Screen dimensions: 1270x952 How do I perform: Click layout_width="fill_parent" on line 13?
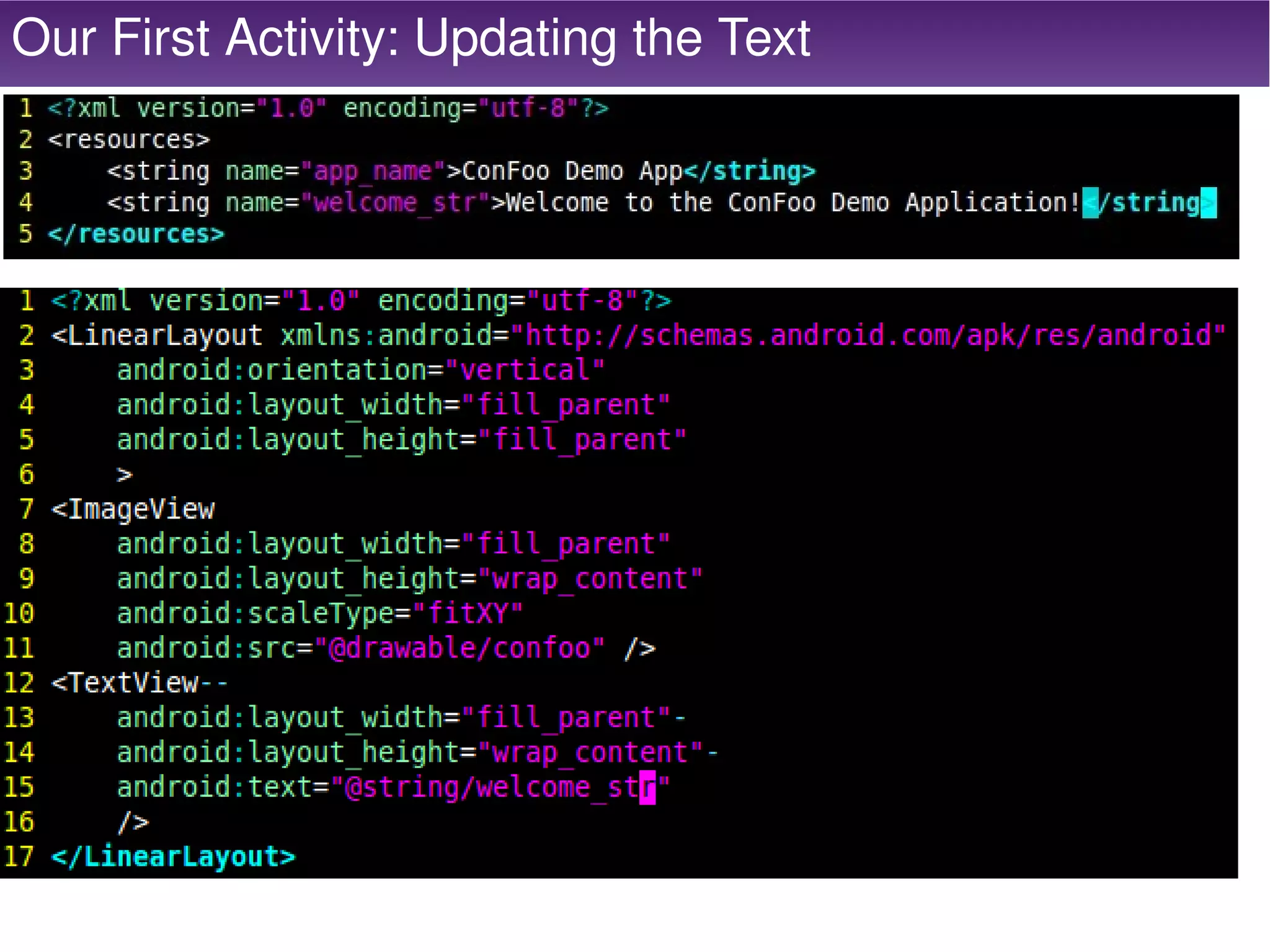[x=394, y=718]
